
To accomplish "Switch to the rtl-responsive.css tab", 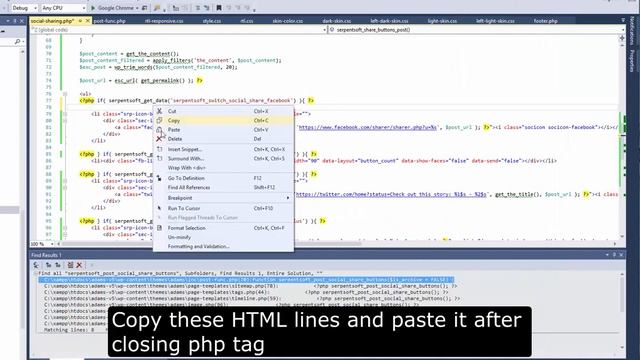I will [164, 21].
